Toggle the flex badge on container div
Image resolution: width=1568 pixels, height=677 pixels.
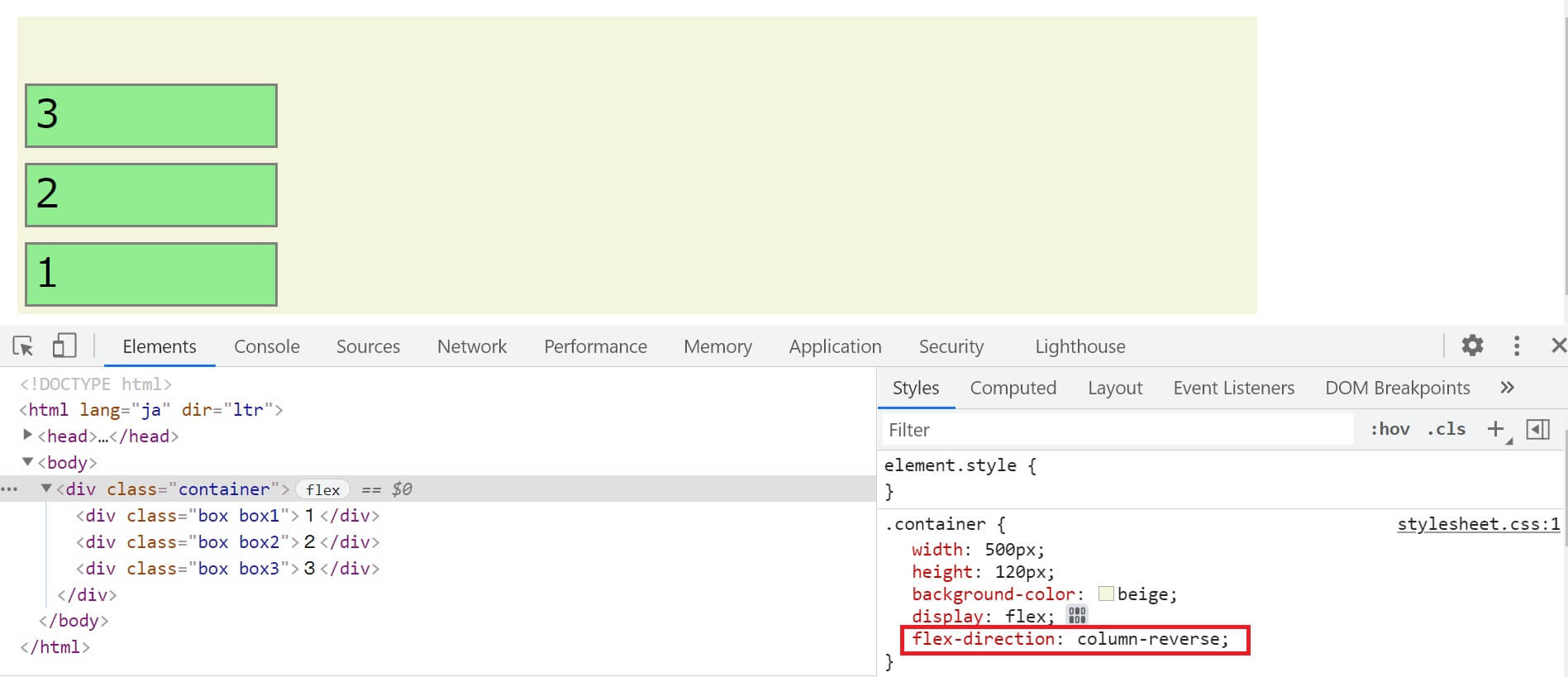322,489
